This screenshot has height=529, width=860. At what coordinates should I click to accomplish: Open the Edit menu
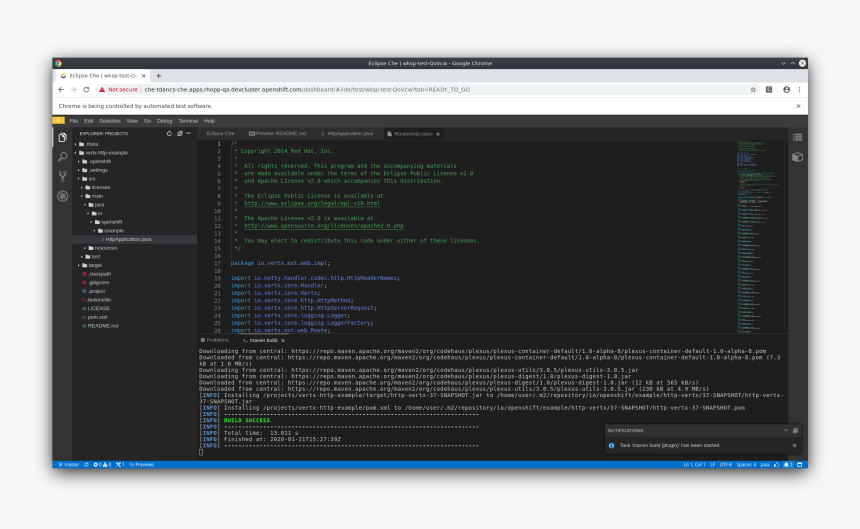tap(88, 121)
